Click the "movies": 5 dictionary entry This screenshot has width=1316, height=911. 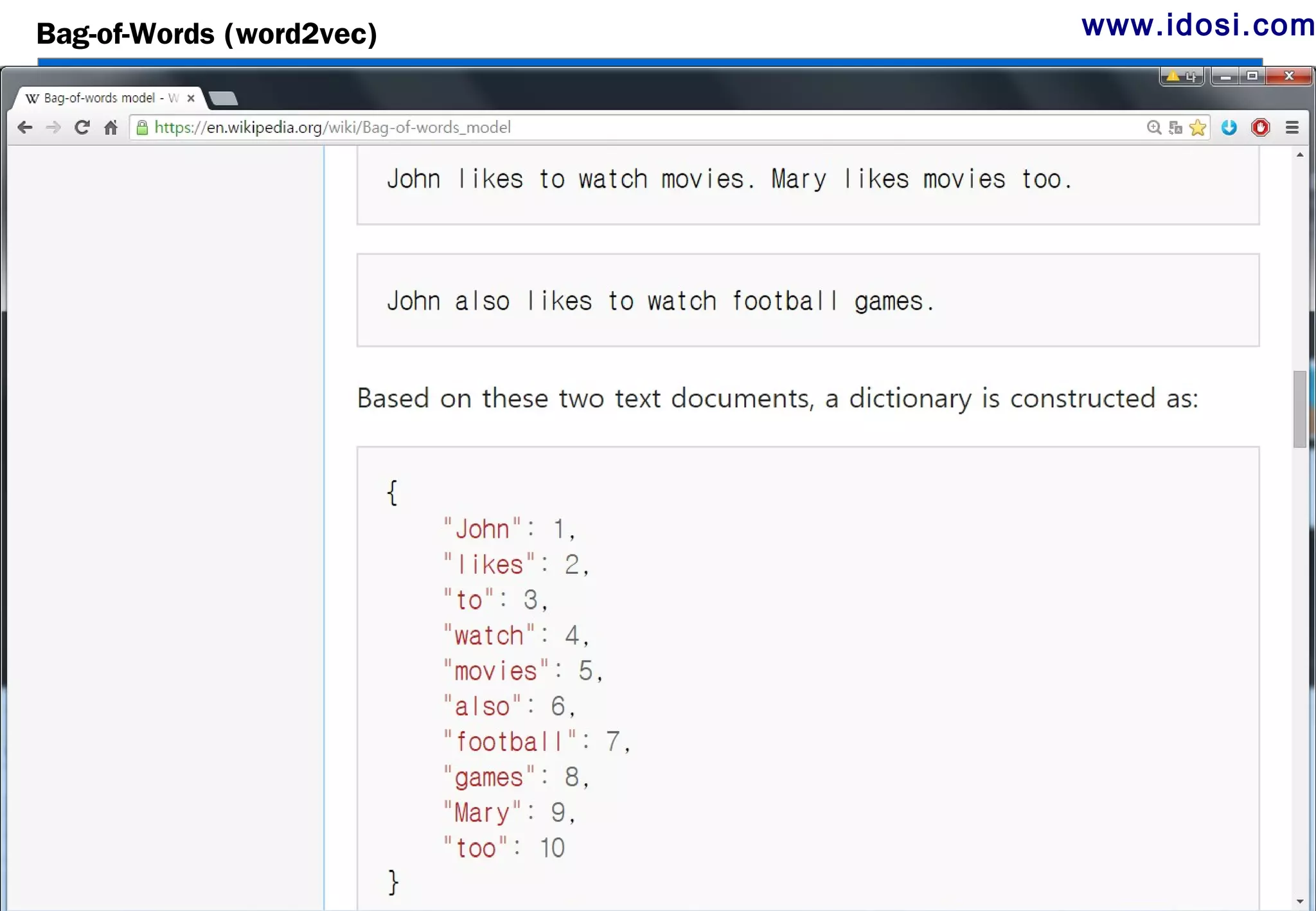pos(522,671)
